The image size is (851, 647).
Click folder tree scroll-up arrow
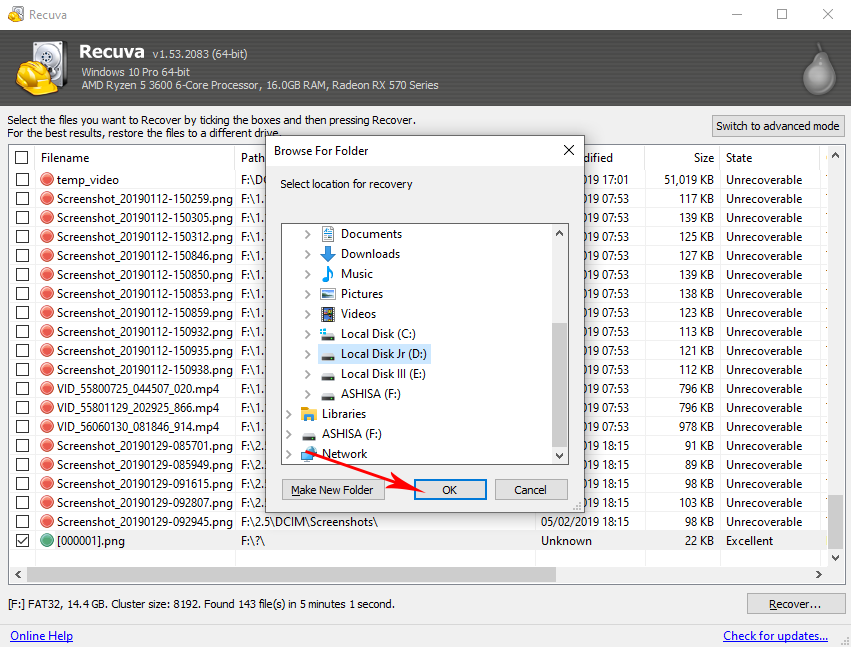[560, 233]
